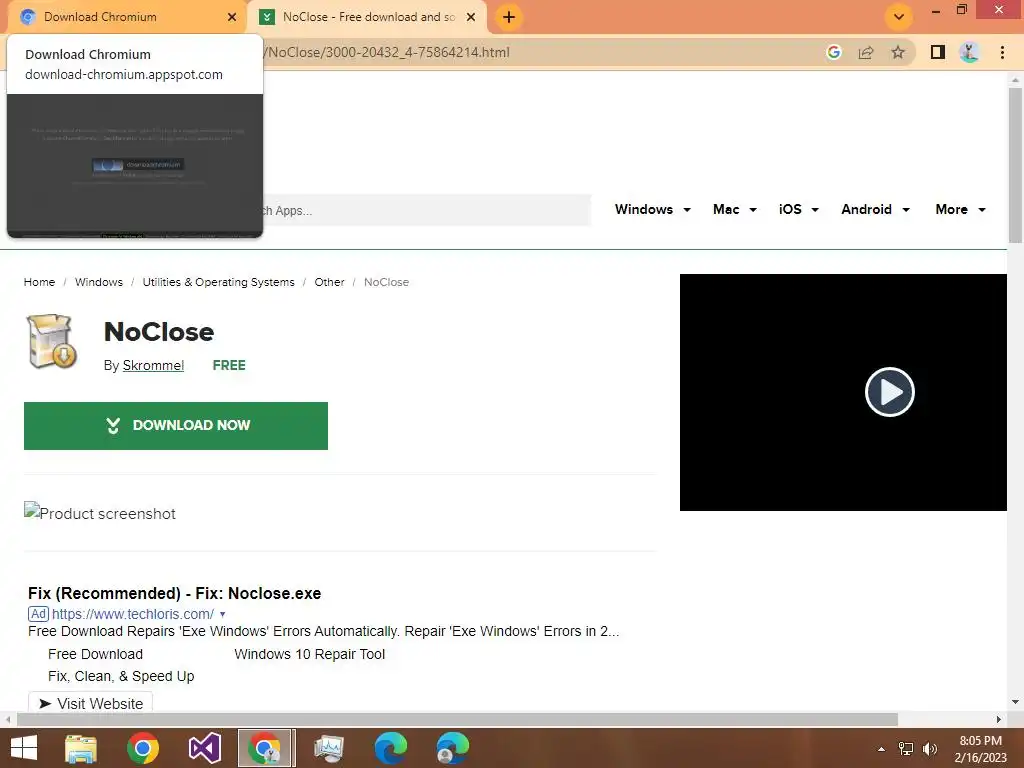Click the FREE price label
Viewport: 1024px width, 768px height.
click(x=229, y=365)
